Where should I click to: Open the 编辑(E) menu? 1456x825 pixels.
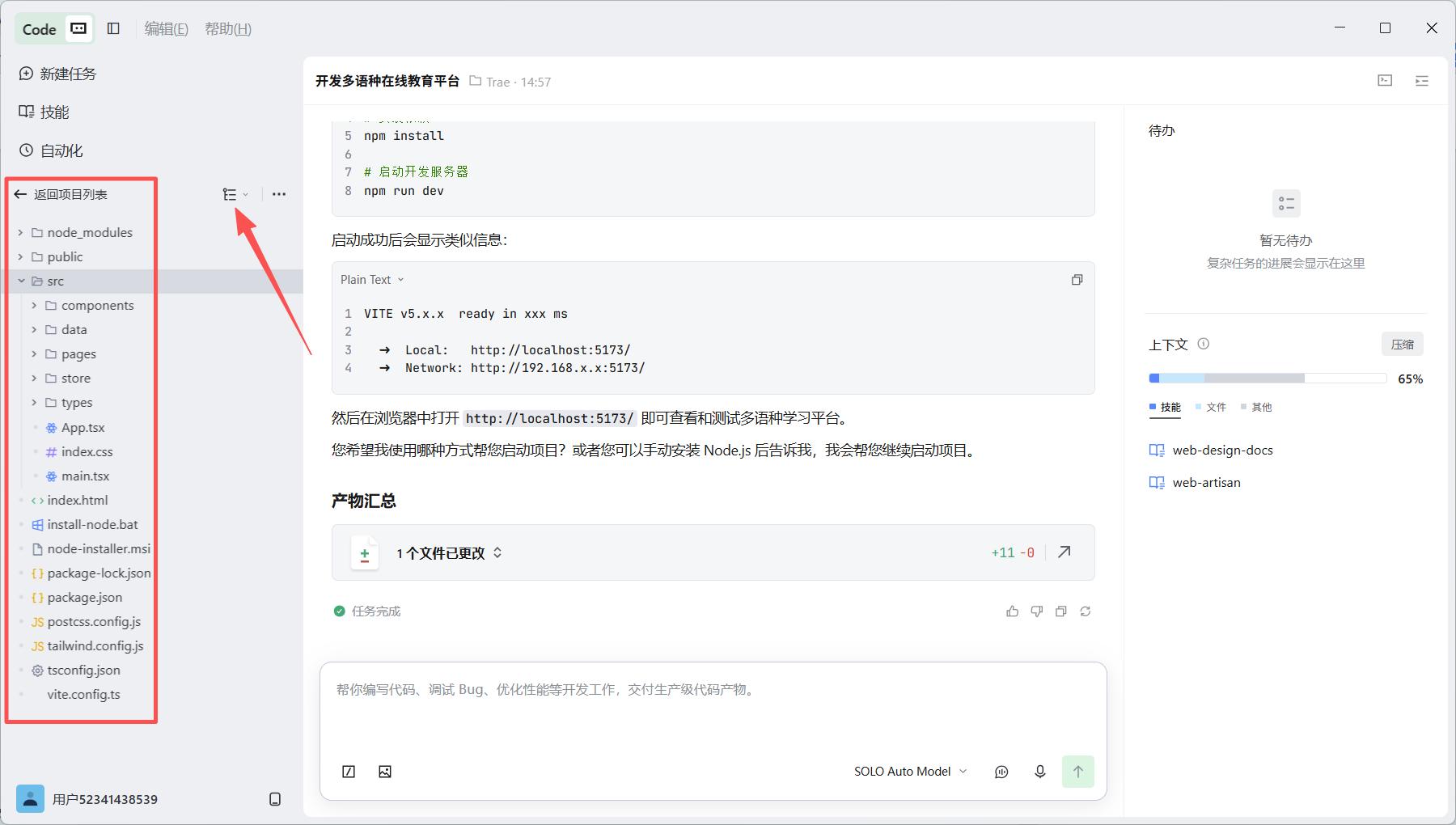(166, 29)
